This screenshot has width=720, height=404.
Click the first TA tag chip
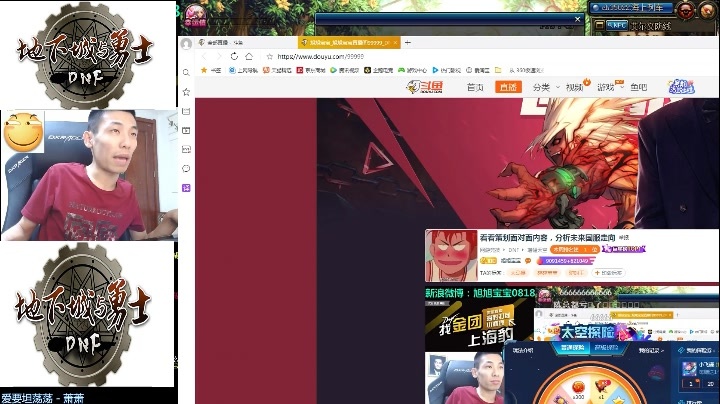(x=518, y=273)
